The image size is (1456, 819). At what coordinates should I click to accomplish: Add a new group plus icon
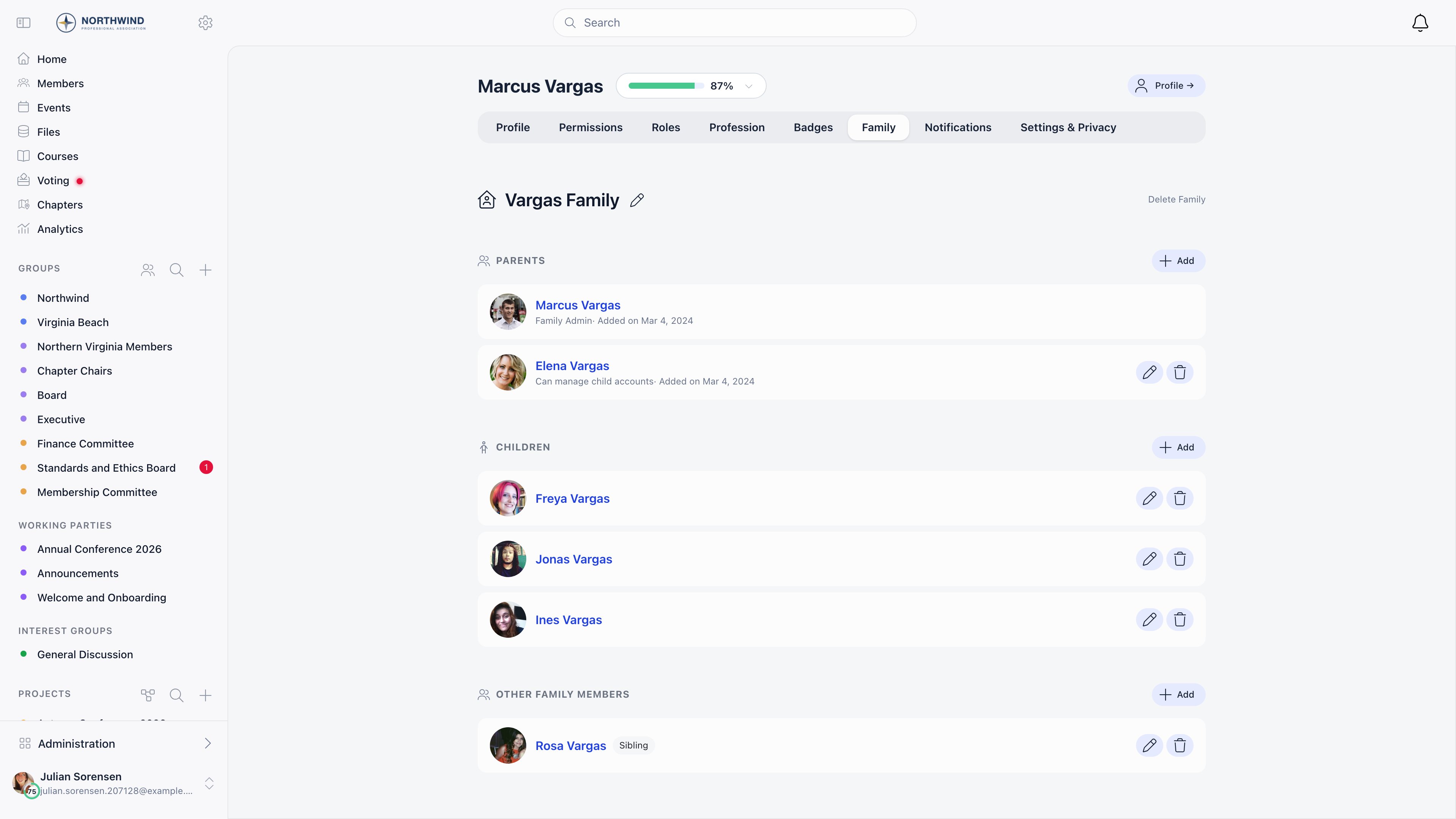tap(205, 270)
